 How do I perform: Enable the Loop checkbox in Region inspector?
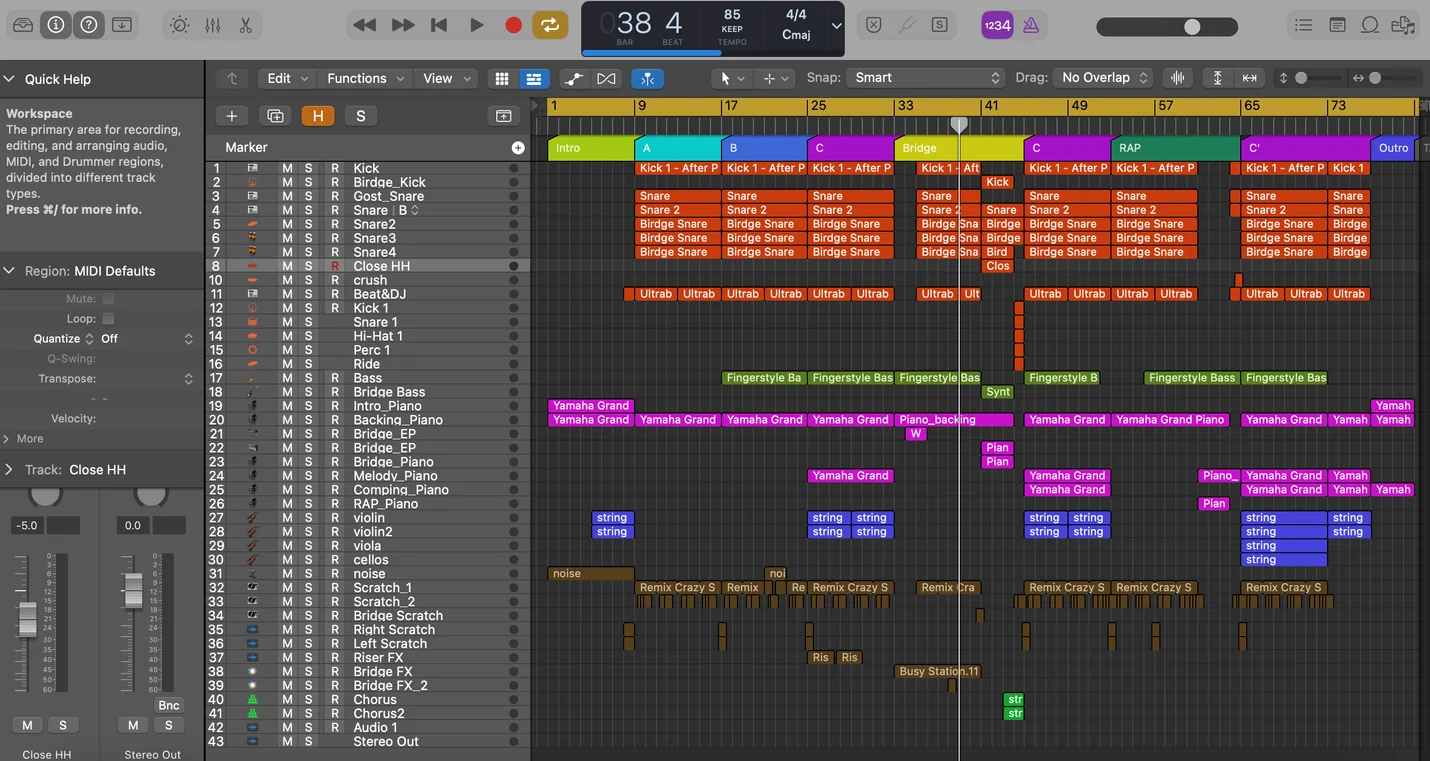pyautogui.click(x=108, y=319)
